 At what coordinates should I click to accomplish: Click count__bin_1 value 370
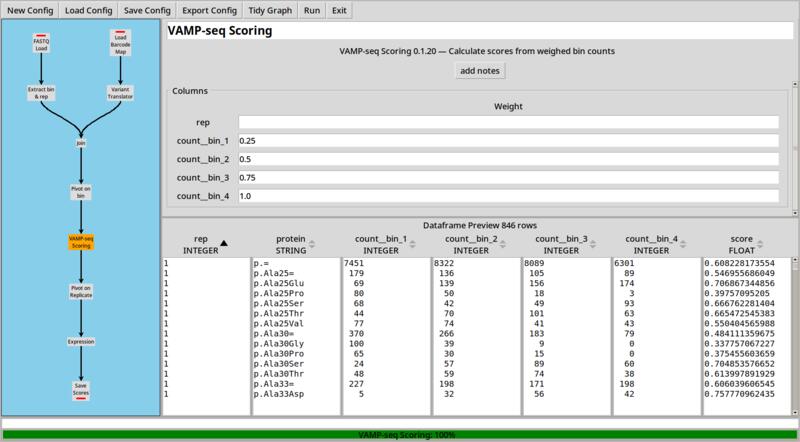click(356, 334)
